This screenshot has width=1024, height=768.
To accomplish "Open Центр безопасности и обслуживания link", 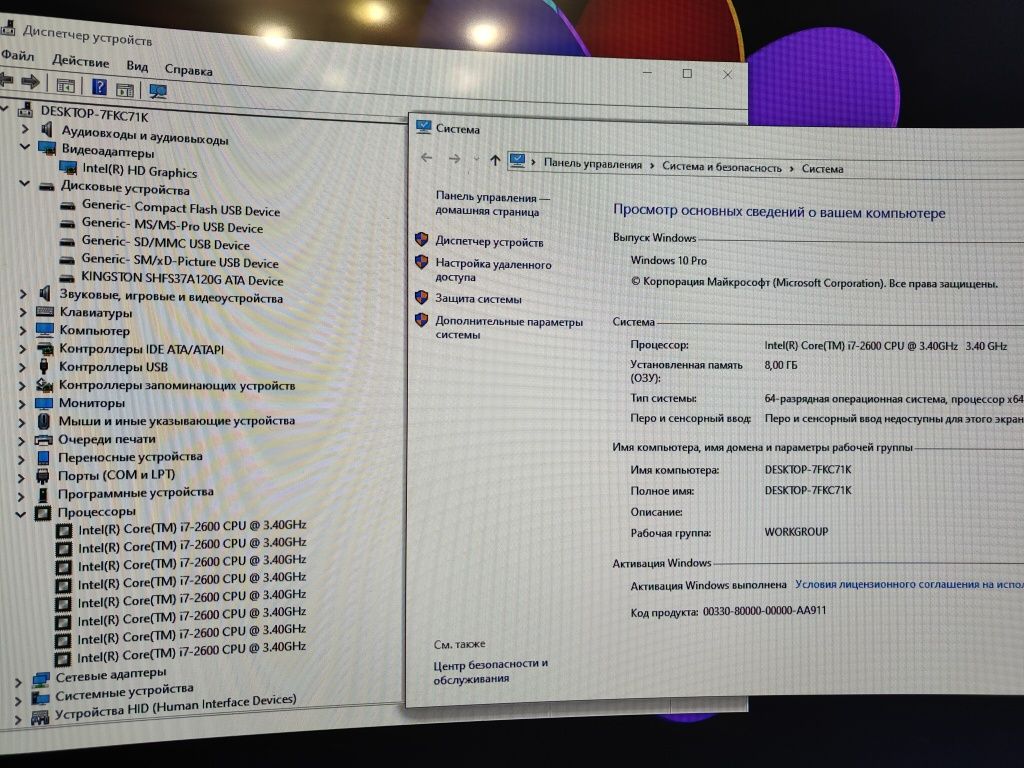I will click(x=490, y=671).
